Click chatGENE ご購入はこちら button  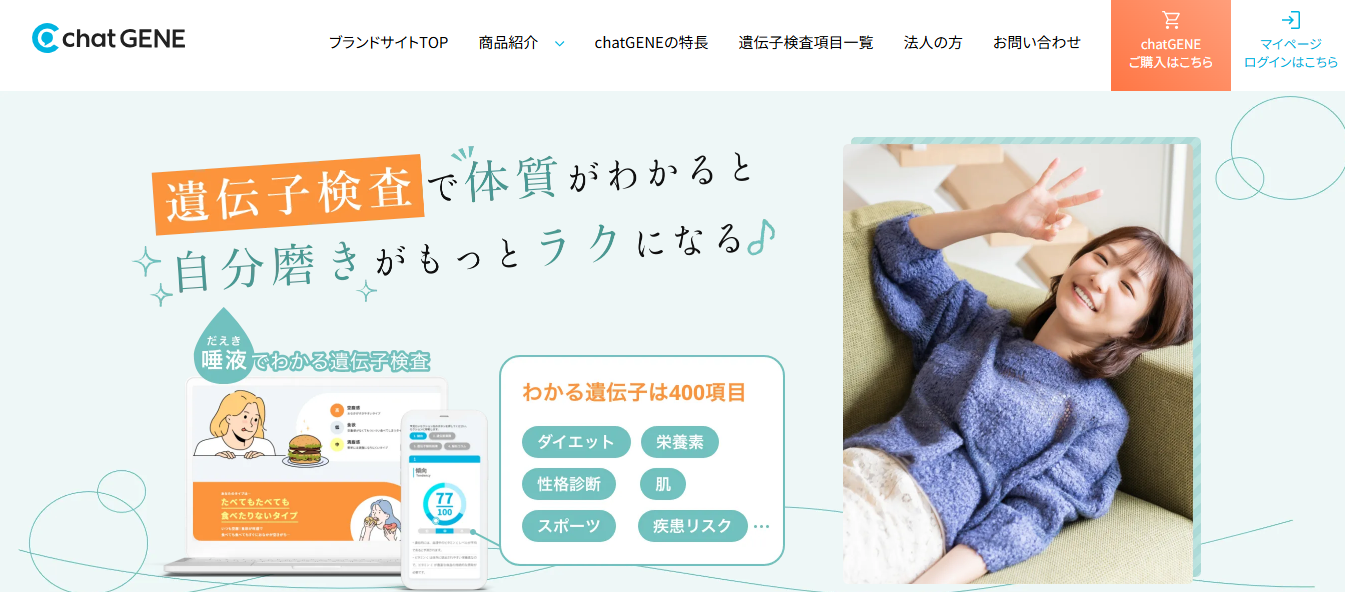tap(1171, 45)
